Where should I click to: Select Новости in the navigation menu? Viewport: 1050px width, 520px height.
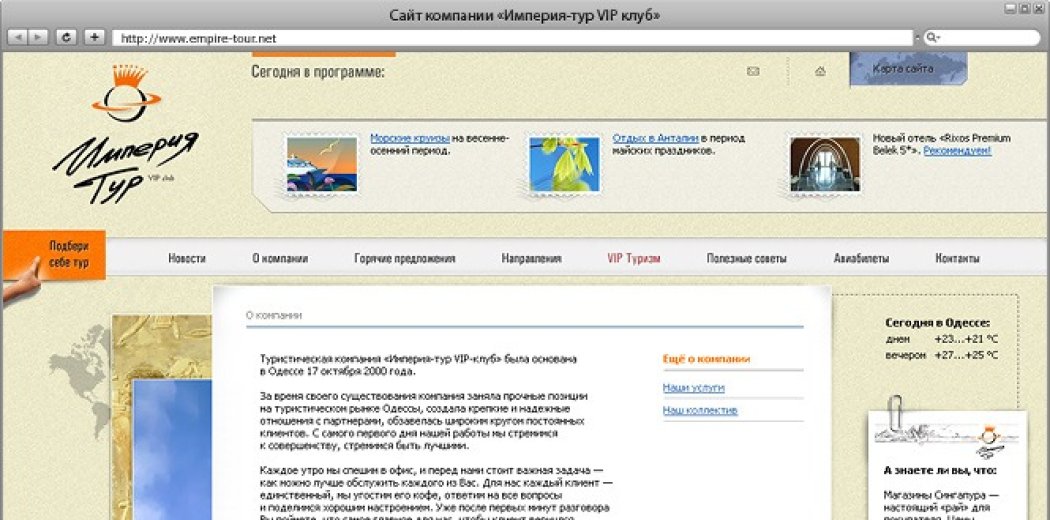[187, 258]
